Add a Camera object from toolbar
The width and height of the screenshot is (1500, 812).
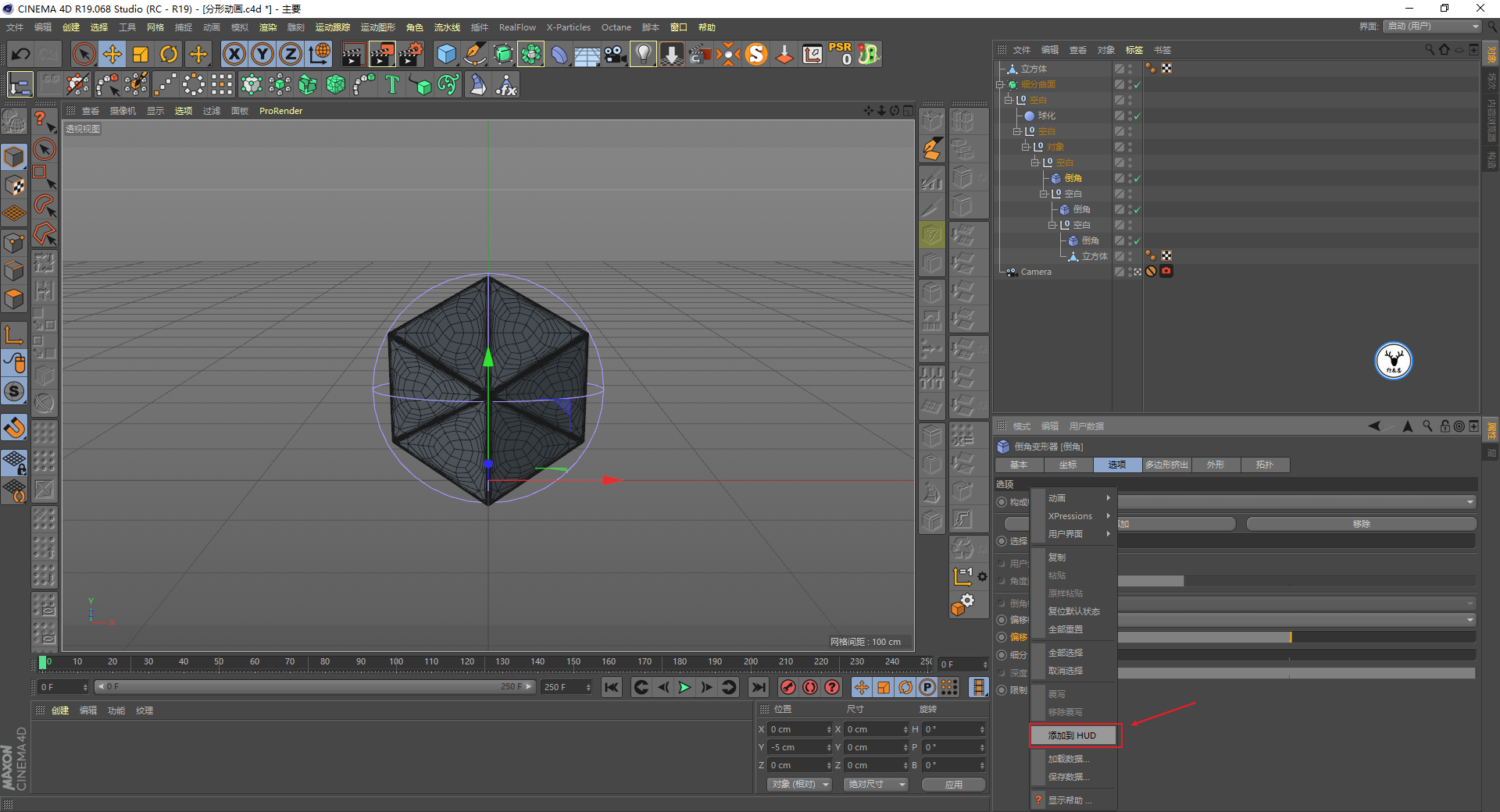(615, 54)
